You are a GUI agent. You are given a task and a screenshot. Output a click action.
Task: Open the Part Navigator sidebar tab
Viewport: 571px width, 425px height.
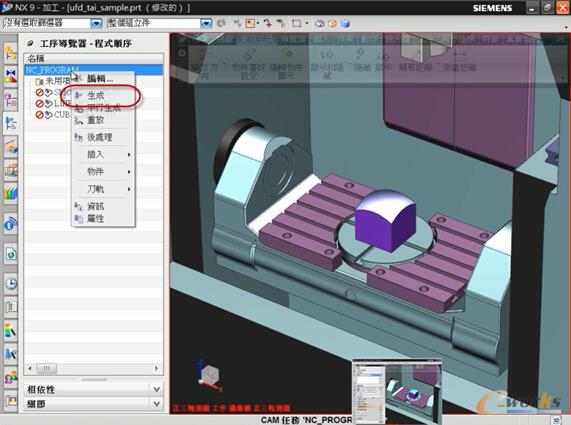pos(10,100)
